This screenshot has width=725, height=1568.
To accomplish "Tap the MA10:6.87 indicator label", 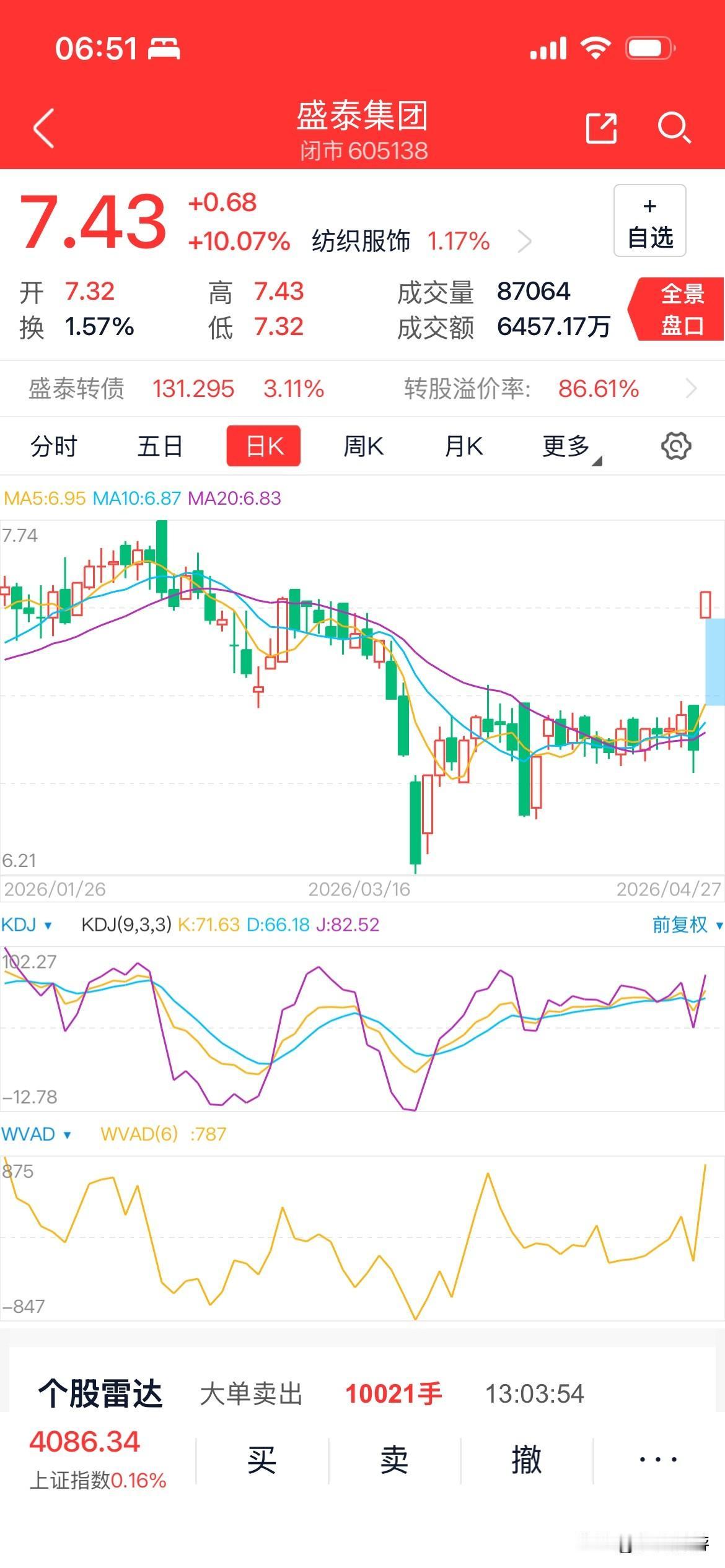I will [x=136, y=498].
